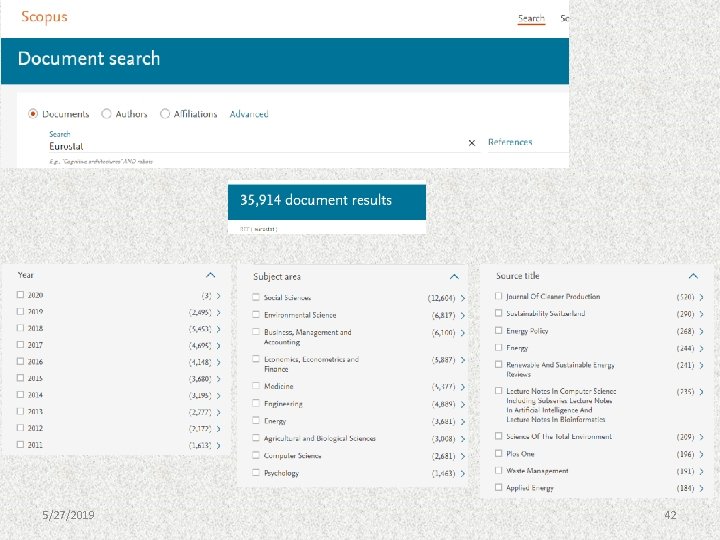720x540 pixels.
Task: Select the Authors radio button
Action: pyautogui.click(x=106, y=113)
